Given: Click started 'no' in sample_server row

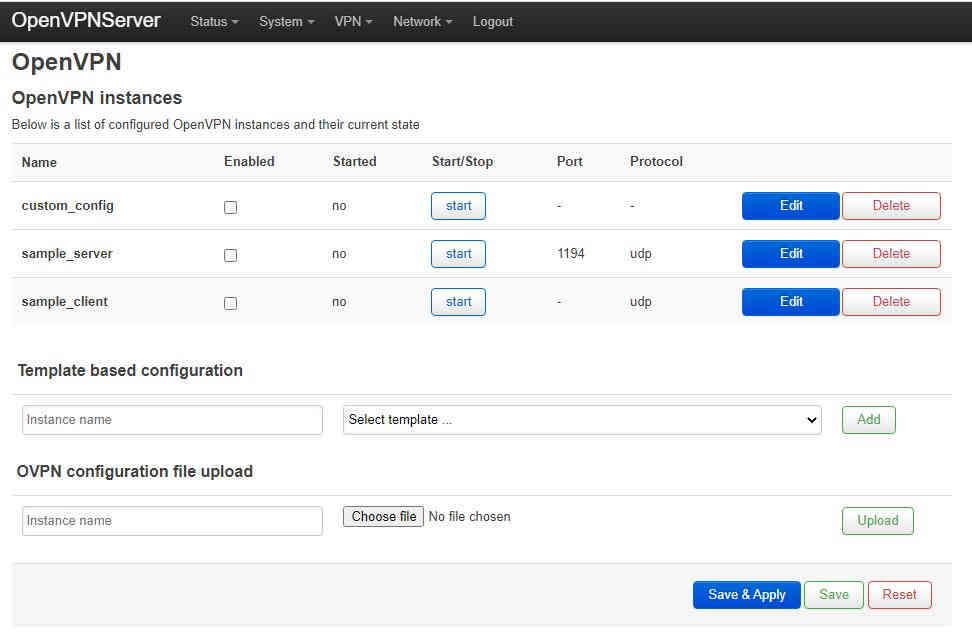Looking at the screenshot, I should 339,254.
